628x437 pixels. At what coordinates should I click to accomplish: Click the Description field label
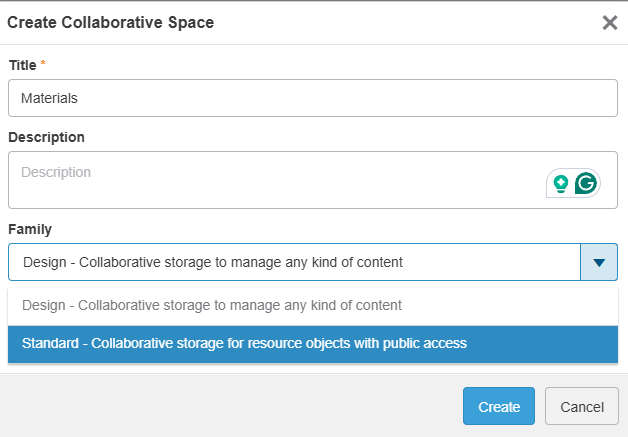tap(46, 137)
